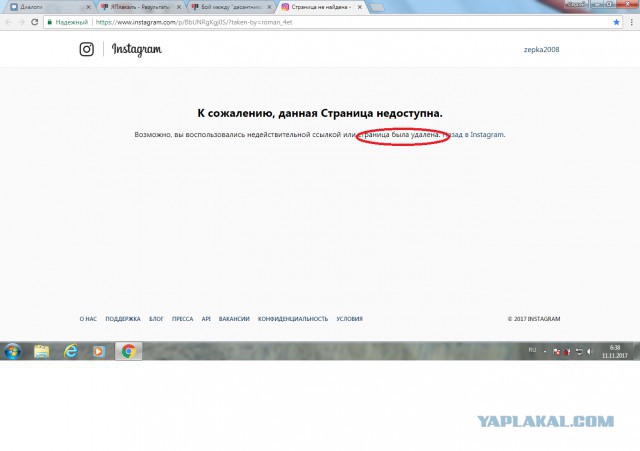Click the browser back arrow

[x=9, y=22]
